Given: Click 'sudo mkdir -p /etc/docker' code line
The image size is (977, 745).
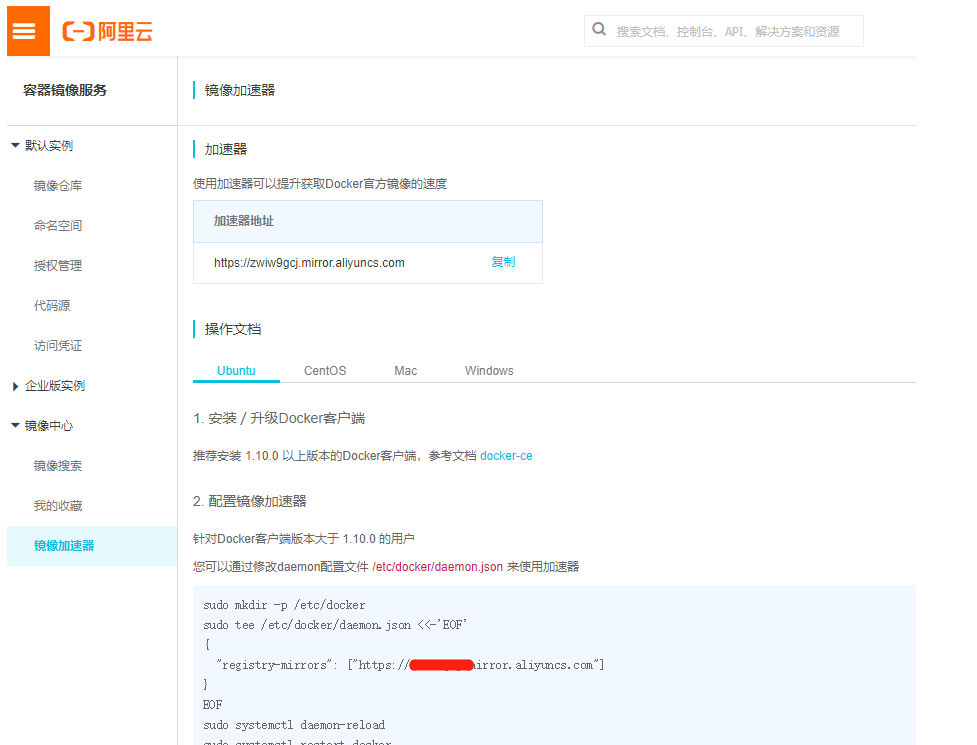Looking at the screenshot, I should click(284, 605).
